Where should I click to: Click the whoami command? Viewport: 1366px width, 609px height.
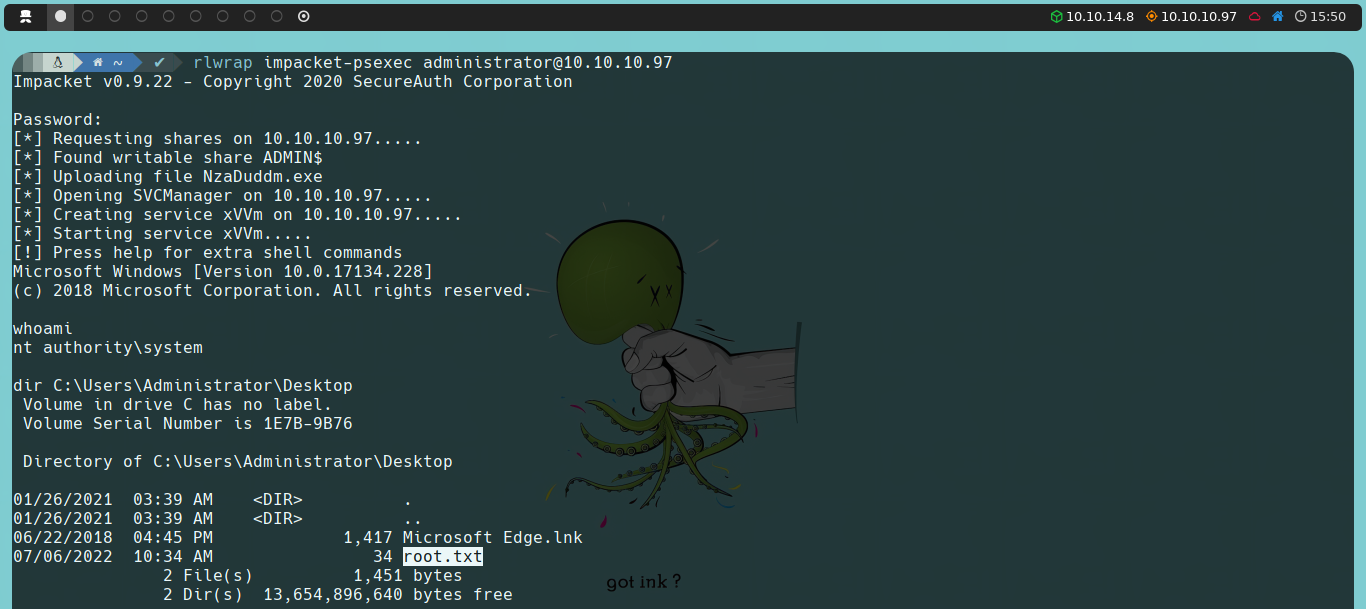tap(43, 328)
